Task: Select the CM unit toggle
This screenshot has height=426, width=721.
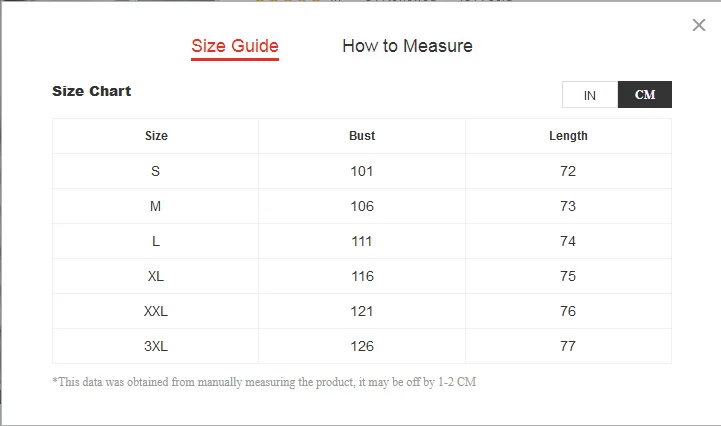Action: click(645, 95)
